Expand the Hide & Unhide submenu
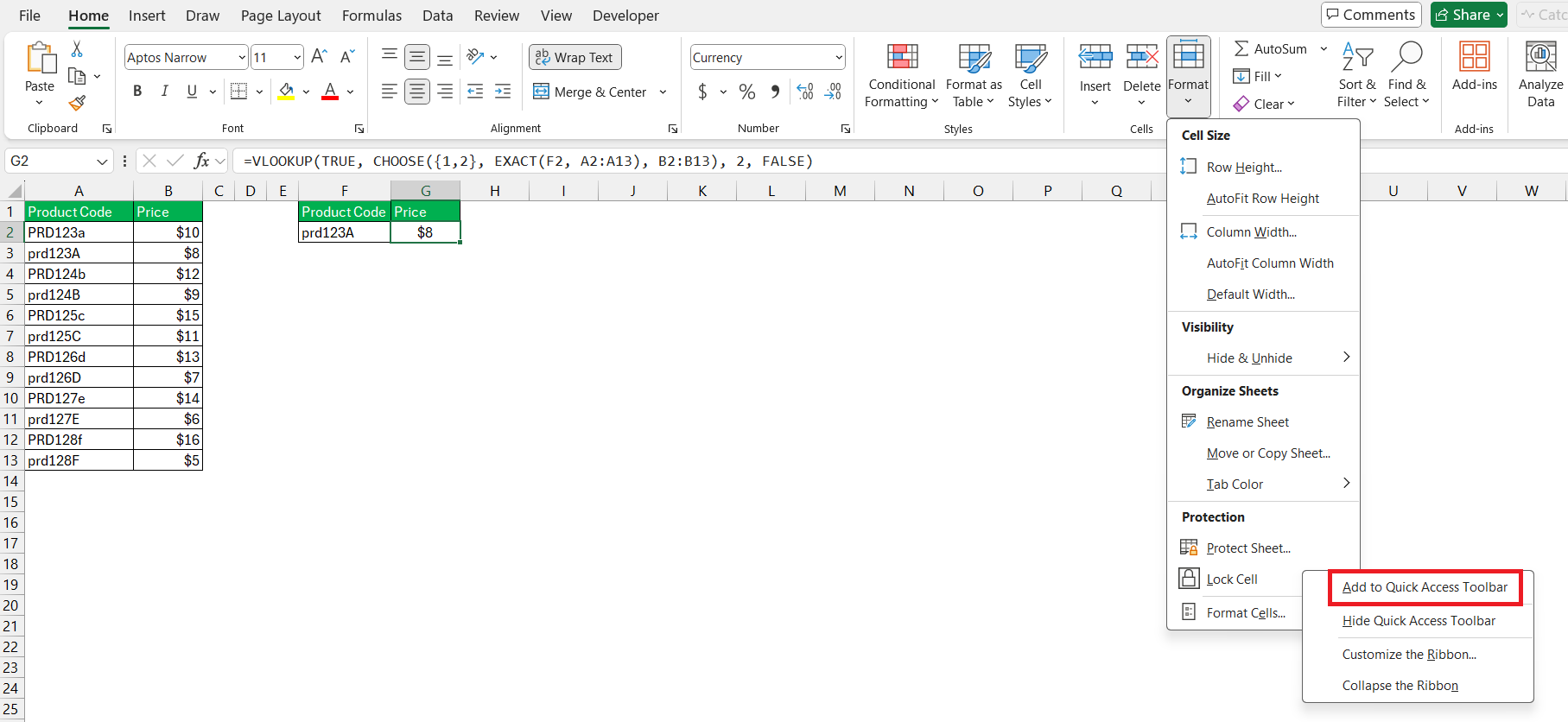The height and width of the screenshot is (722, 1568). (1263, 358)
